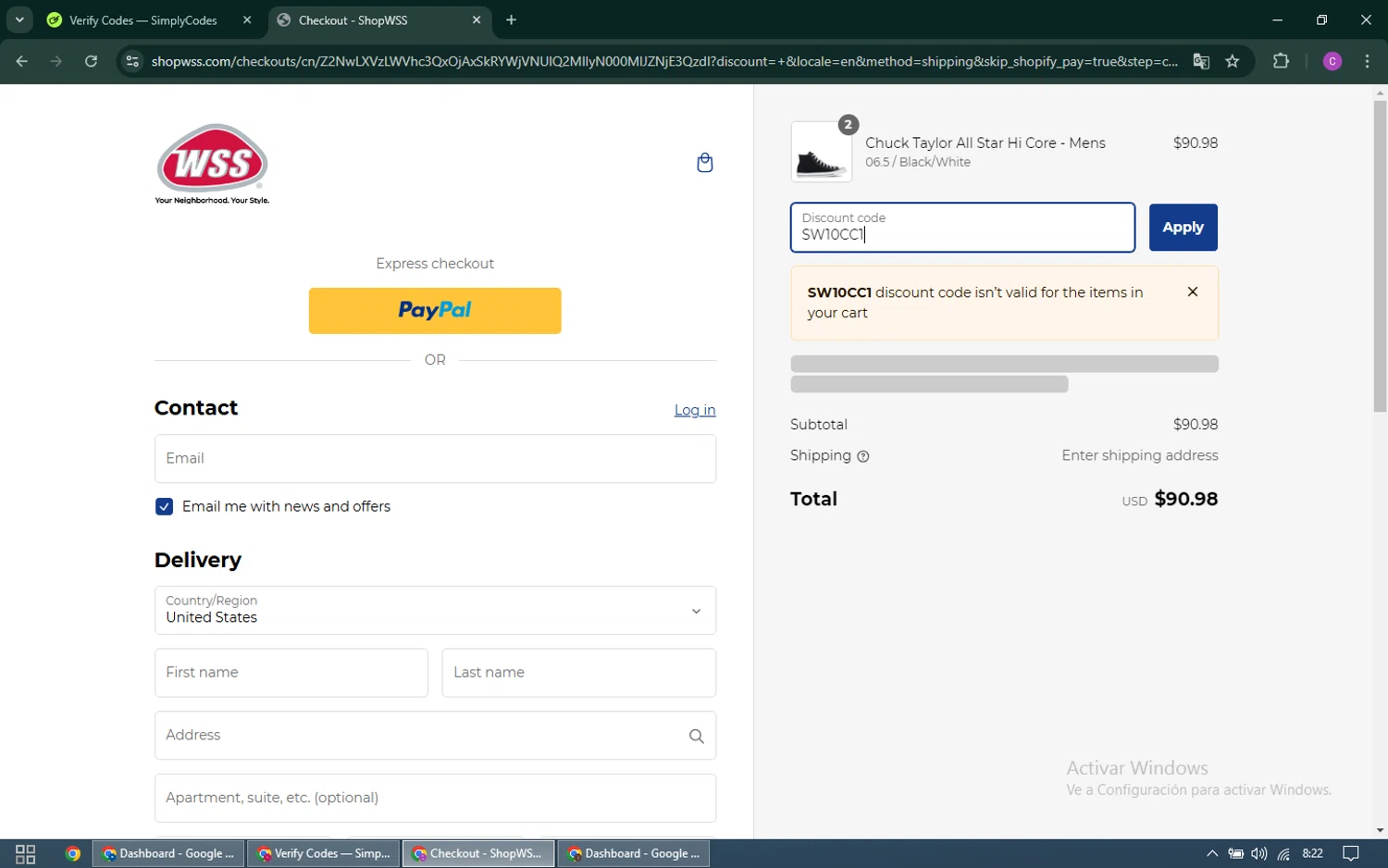Switch to Checkout - ShopWSS taskbar window

[x=478, y=853]
